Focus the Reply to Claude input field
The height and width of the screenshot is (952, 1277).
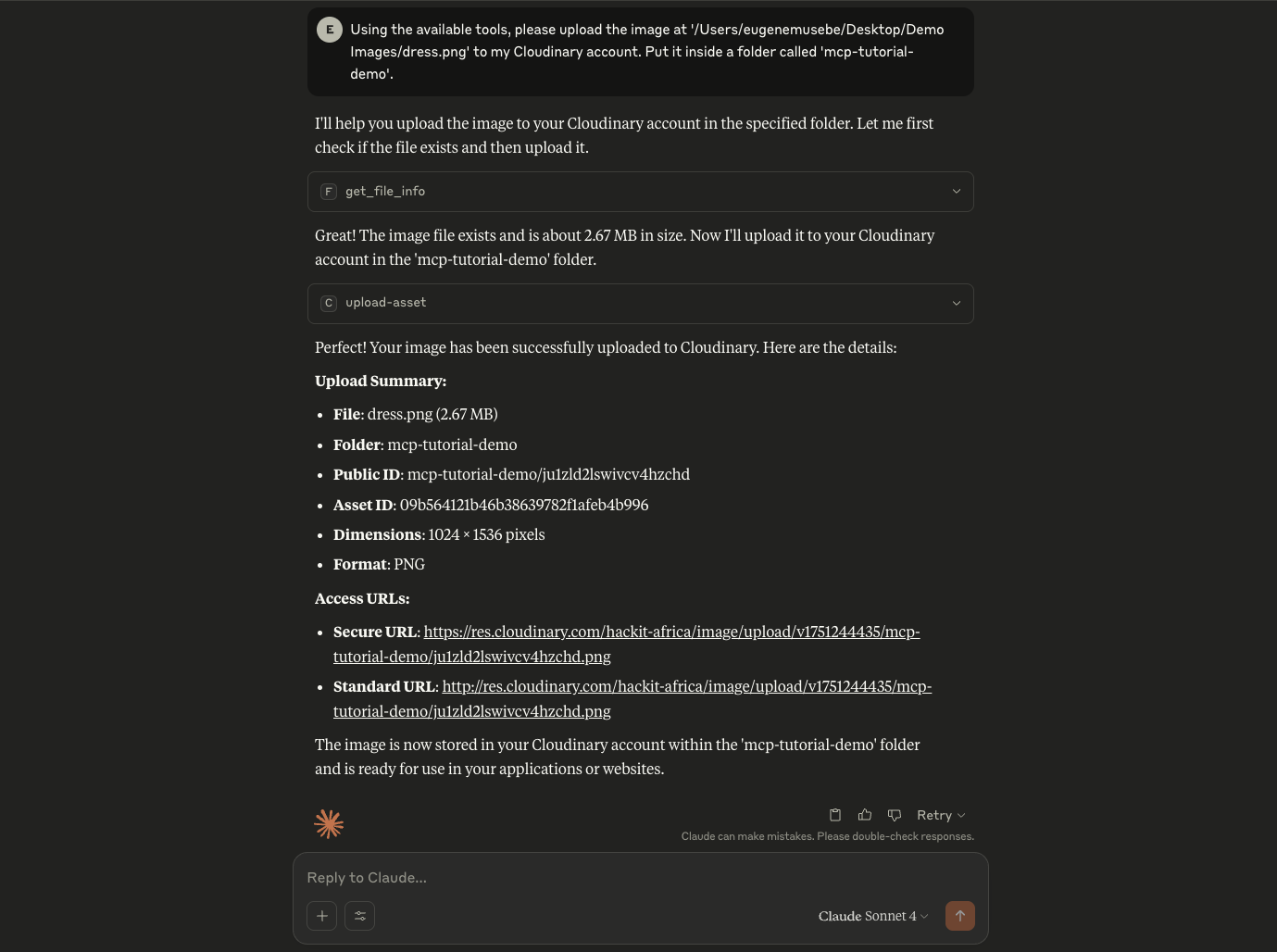(x=639, y=878)
